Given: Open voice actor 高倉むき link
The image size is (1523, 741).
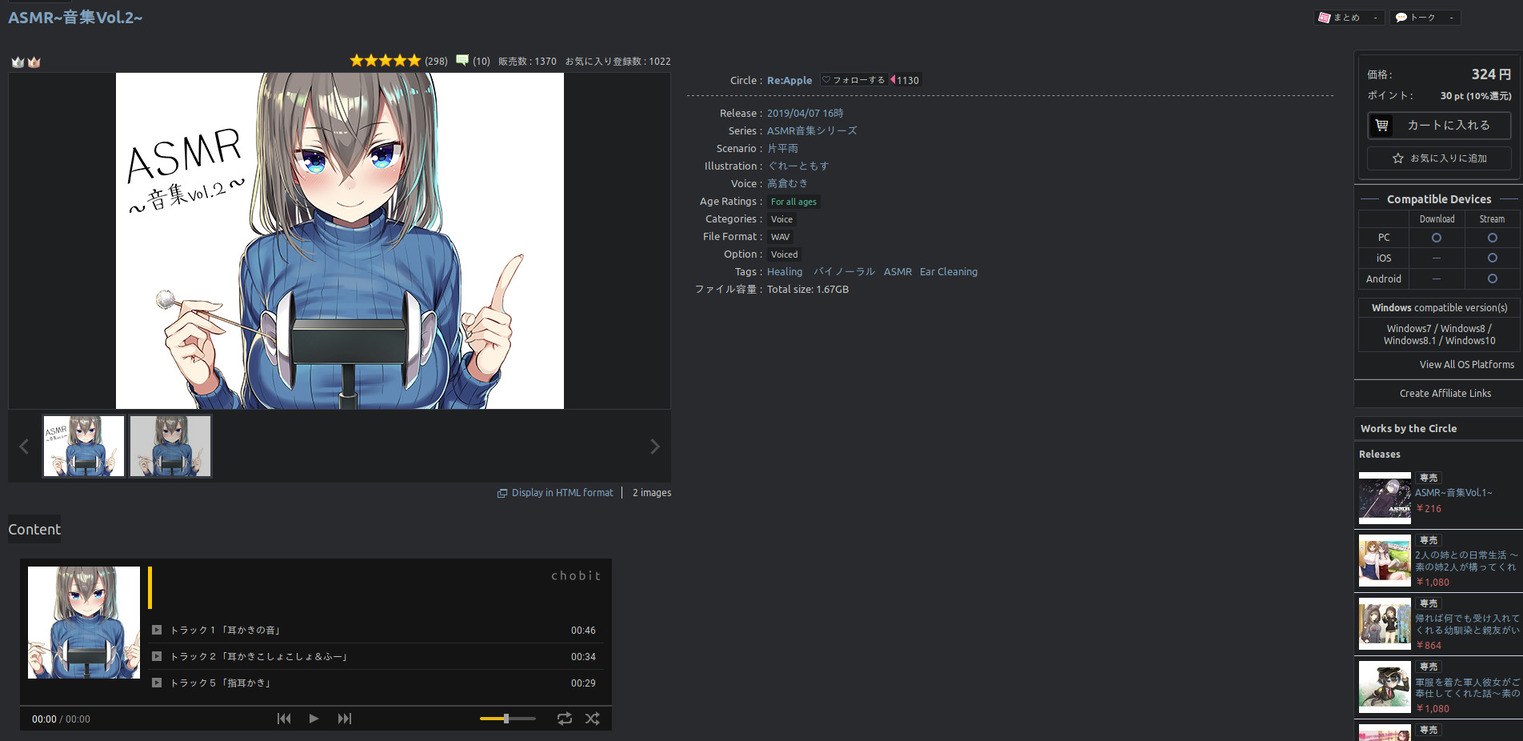Looking at the screenshot, I should [x=787, y=184].
